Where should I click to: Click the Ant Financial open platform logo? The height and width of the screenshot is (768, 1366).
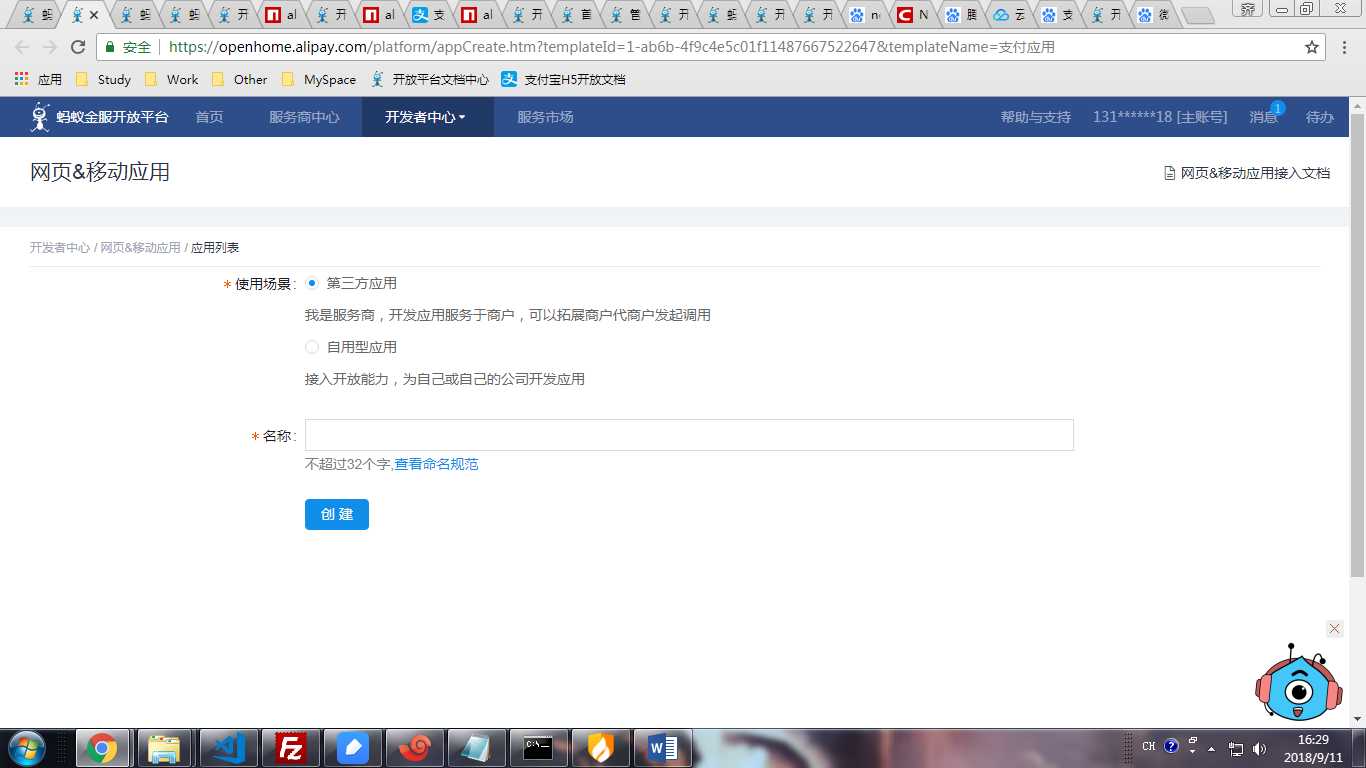[x=99, y=117]
